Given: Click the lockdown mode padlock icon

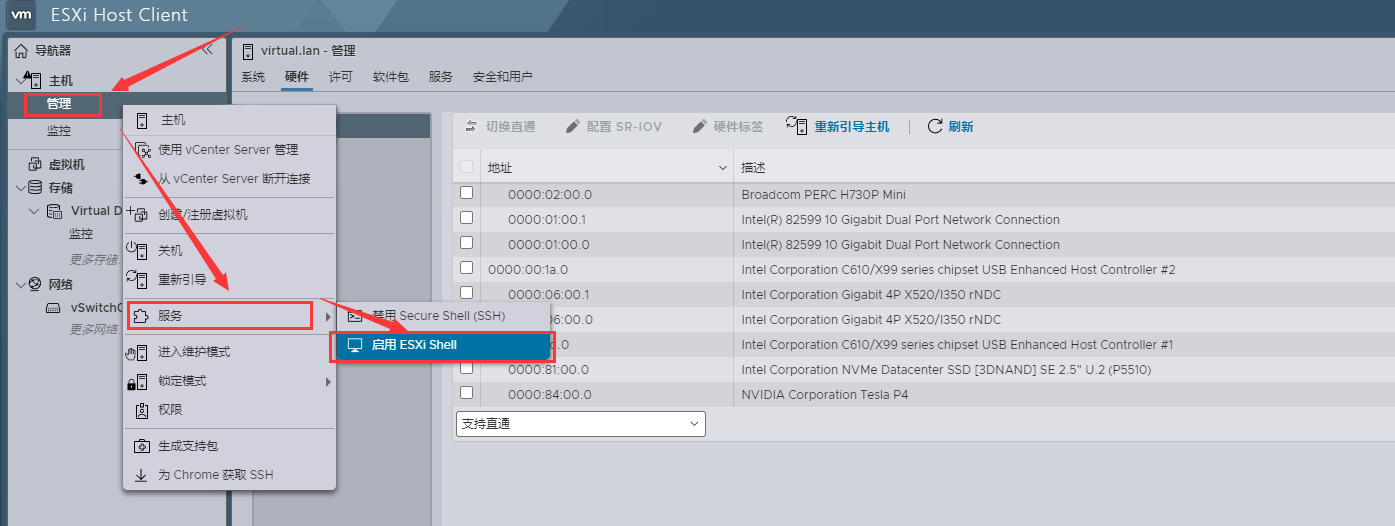Looking at the screenshot, I should [x=139, y=382].
